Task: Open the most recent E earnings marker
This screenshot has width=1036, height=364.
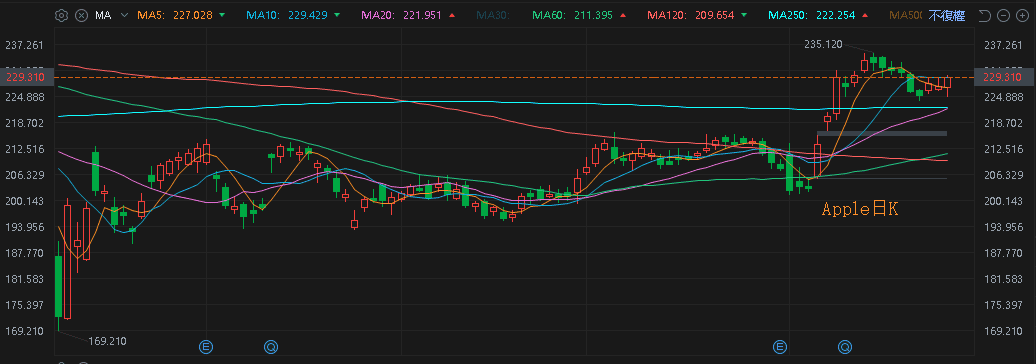Action: (x=780, y=346)
